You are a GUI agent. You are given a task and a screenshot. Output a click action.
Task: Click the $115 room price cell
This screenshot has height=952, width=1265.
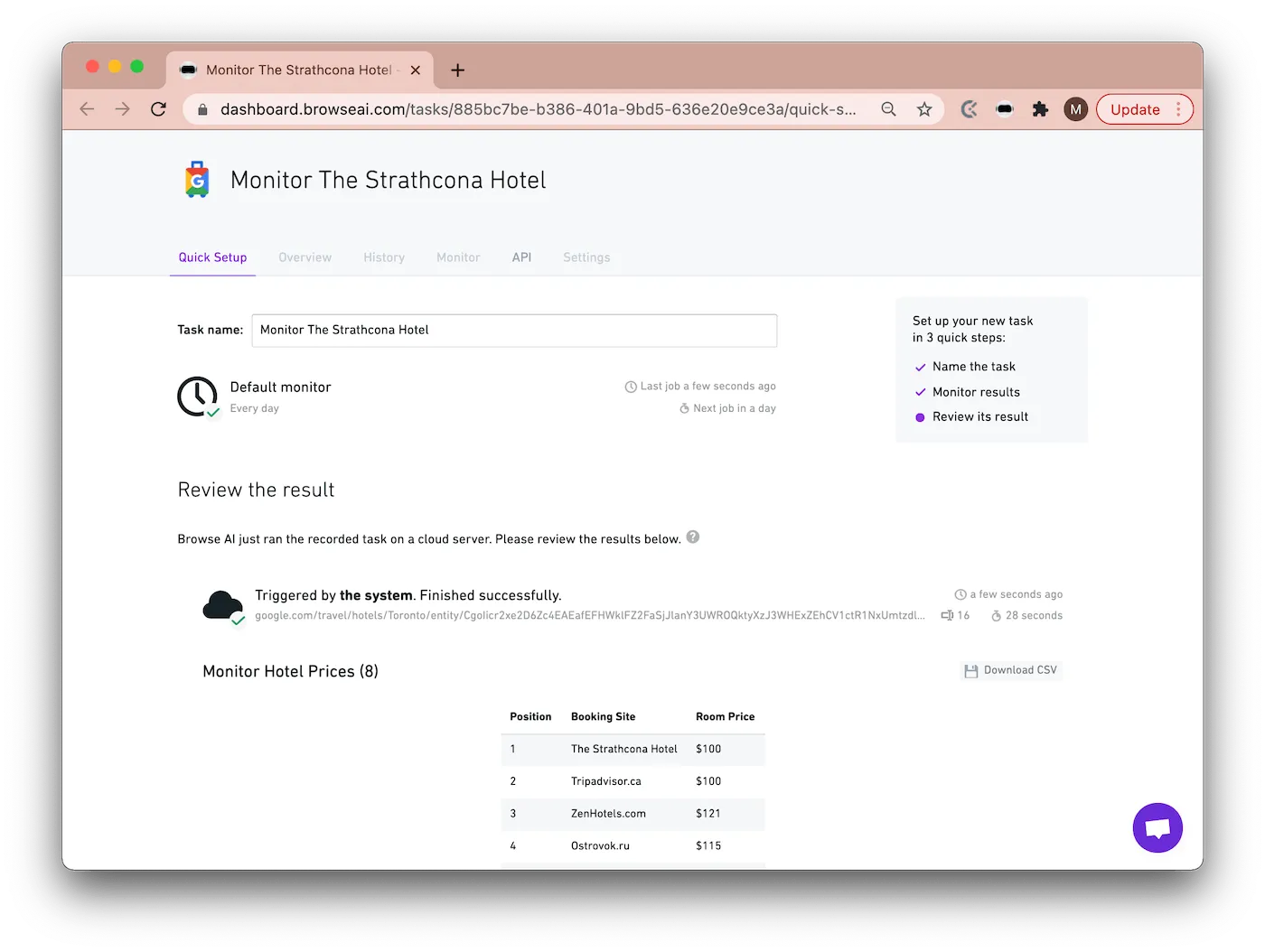(x=708, y=846)
